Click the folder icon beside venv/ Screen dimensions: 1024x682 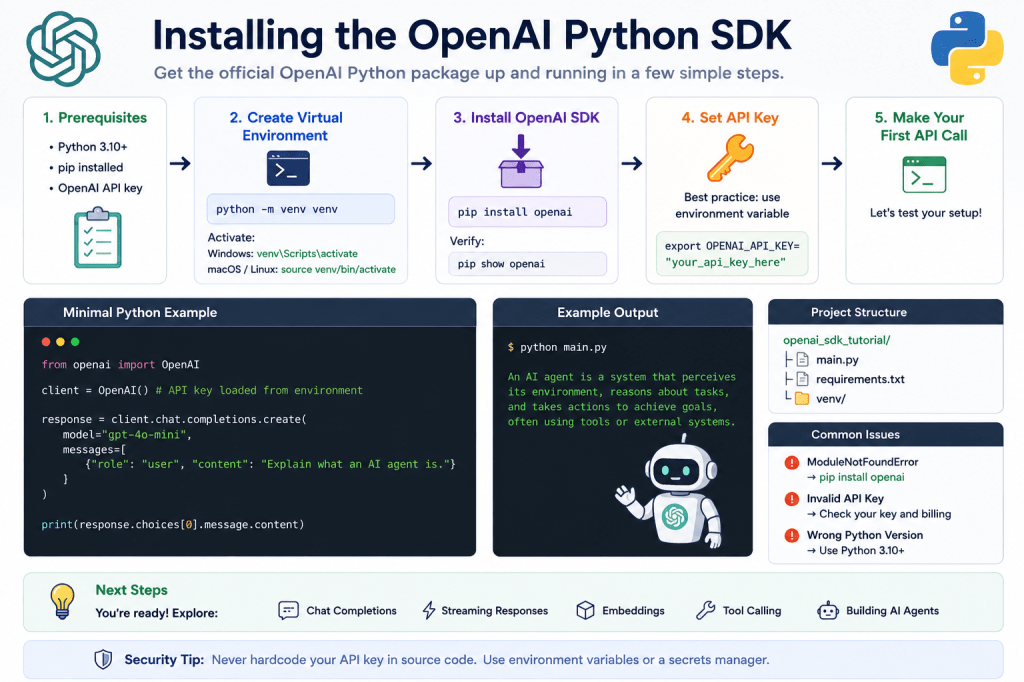(802, 398)
